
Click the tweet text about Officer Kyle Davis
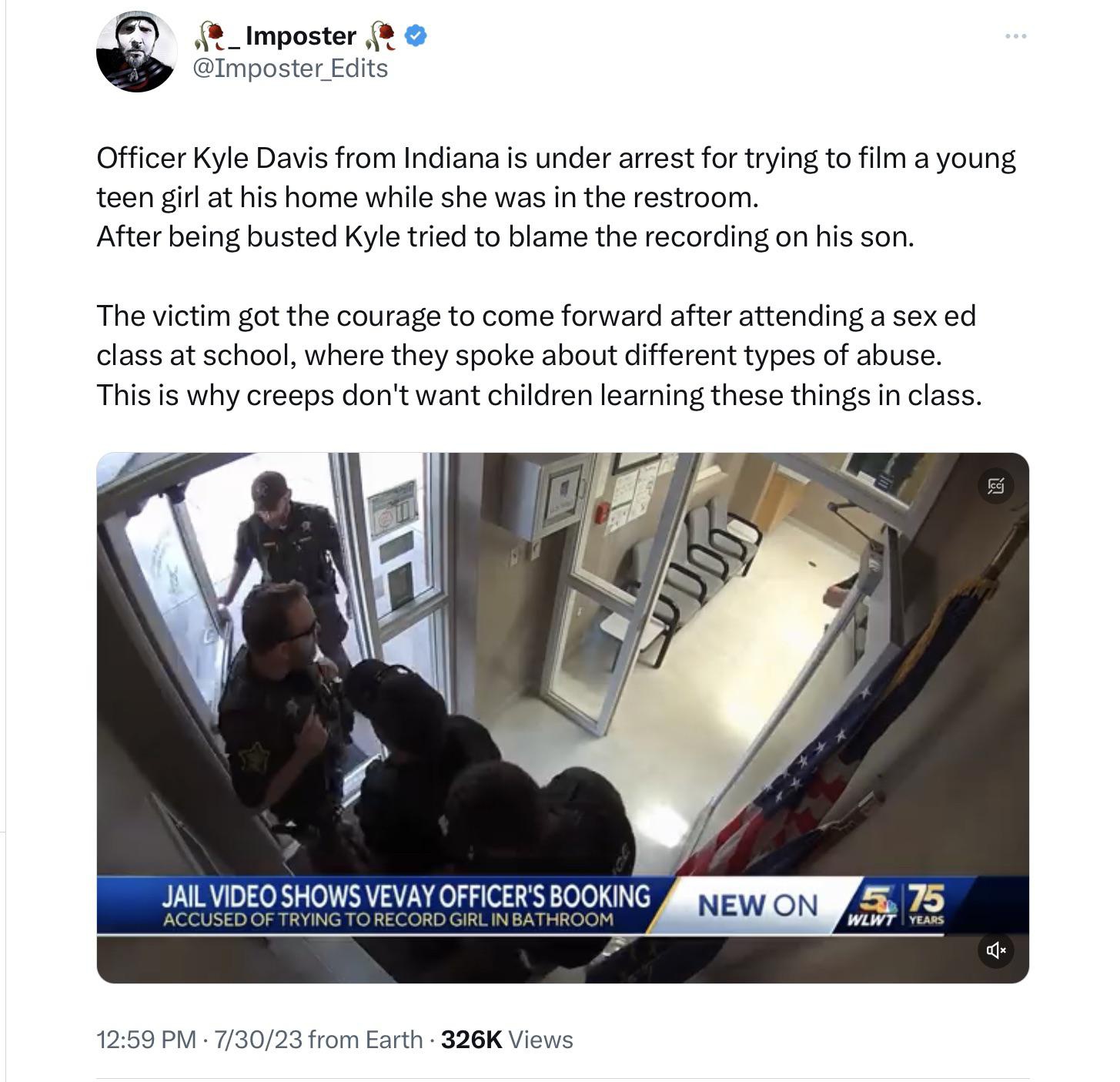point(556,197)
